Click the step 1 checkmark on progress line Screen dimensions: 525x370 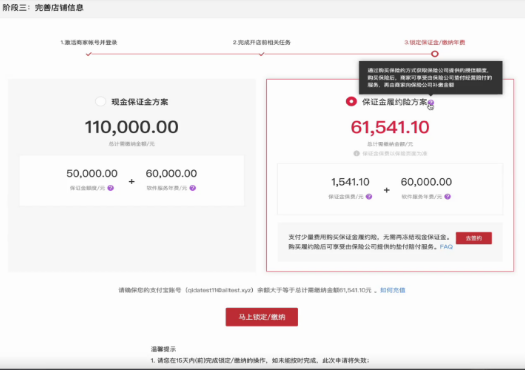pyautogui.click(x=89, y=54)
